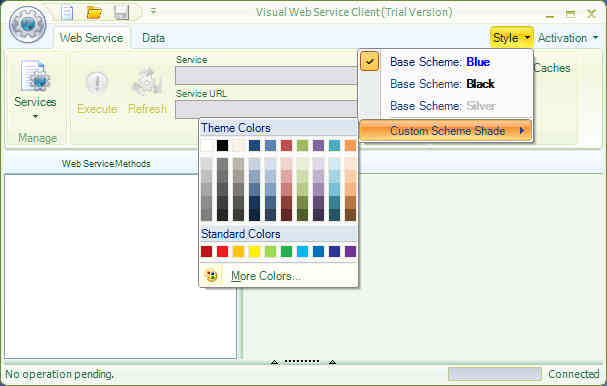Click the status bar progress bar

coord(494,374)
